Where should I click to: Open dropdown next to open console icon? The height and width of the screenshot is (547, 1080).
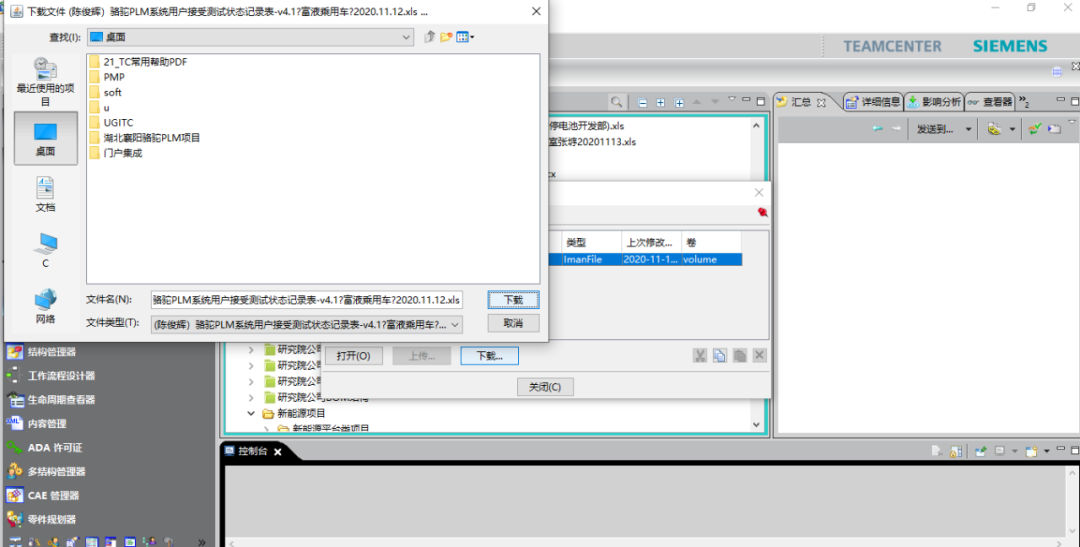point(1046,451)
